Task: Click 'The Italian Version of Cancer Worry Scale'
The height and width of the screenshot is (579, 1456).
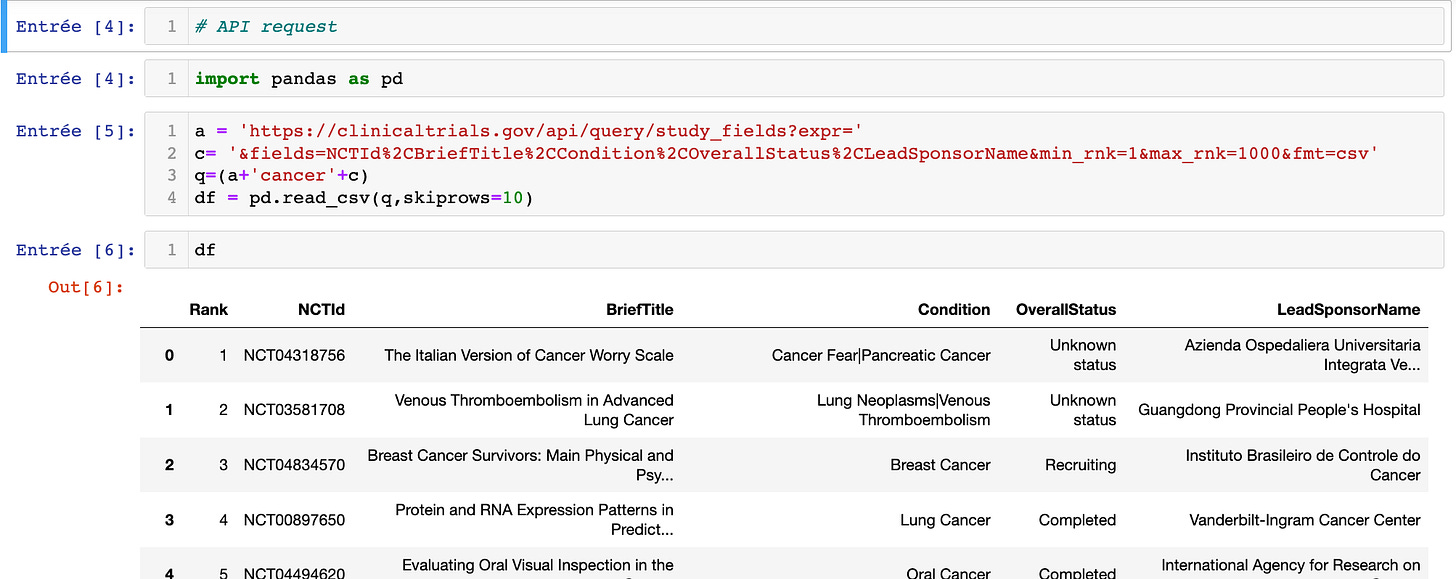Action: click(529, 355)
